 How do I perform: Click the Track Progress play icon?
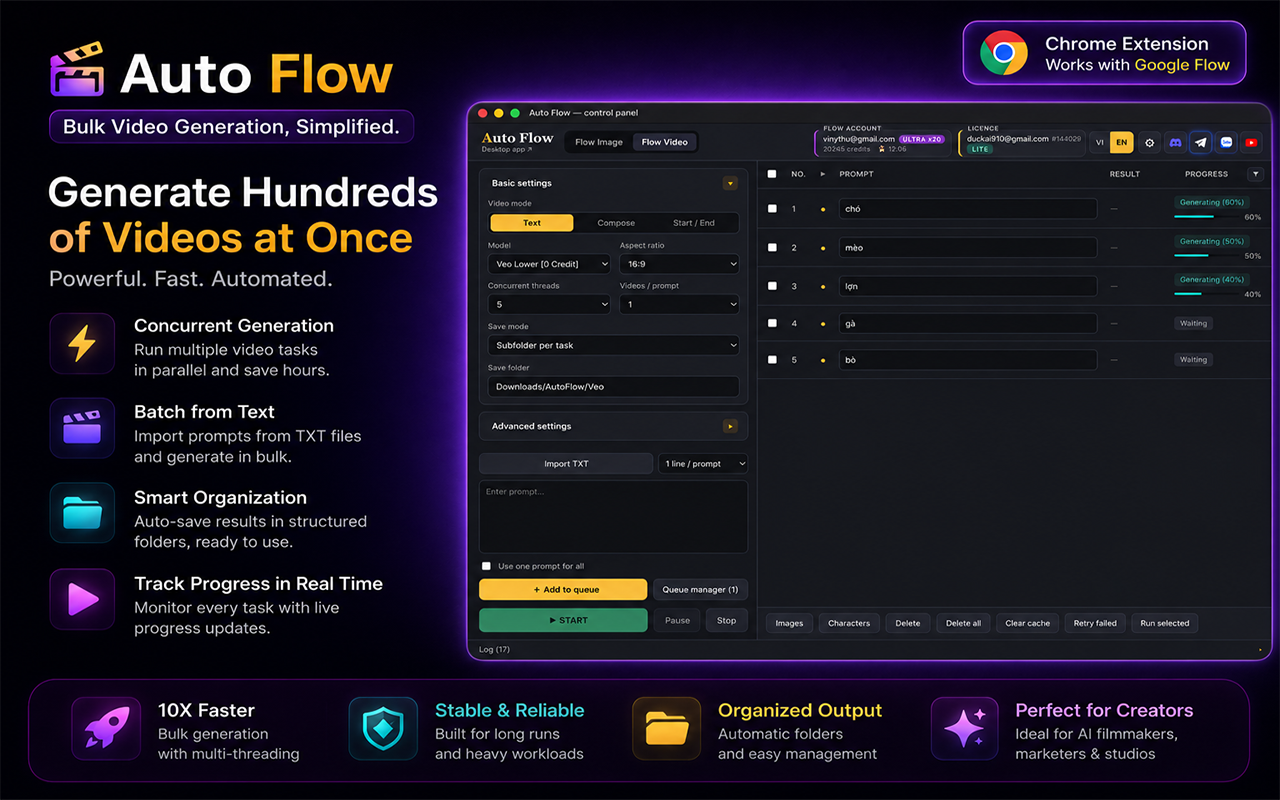coord(82,600)
